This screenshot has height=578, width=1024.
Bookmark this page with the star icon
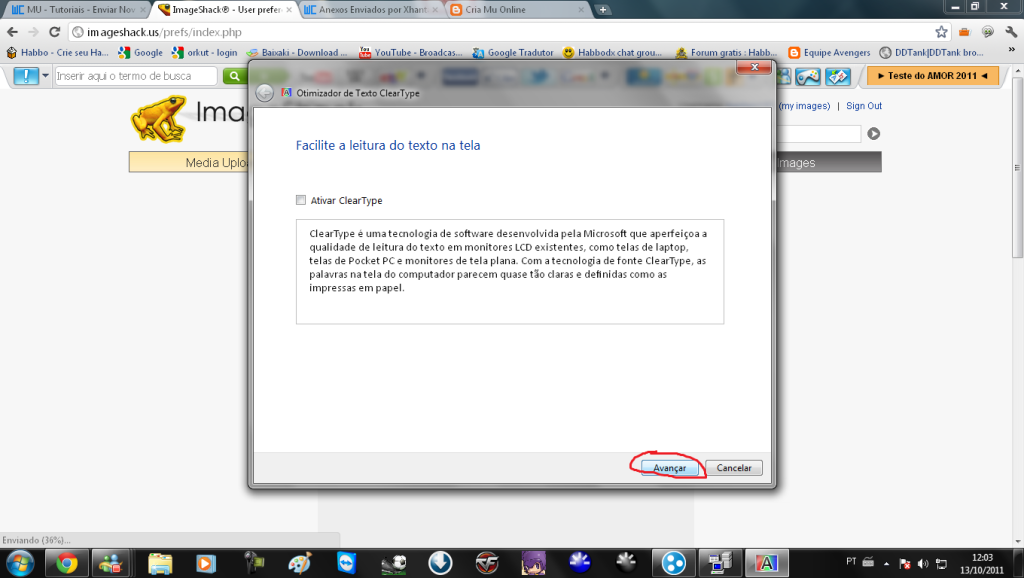(x=941, y=32)
